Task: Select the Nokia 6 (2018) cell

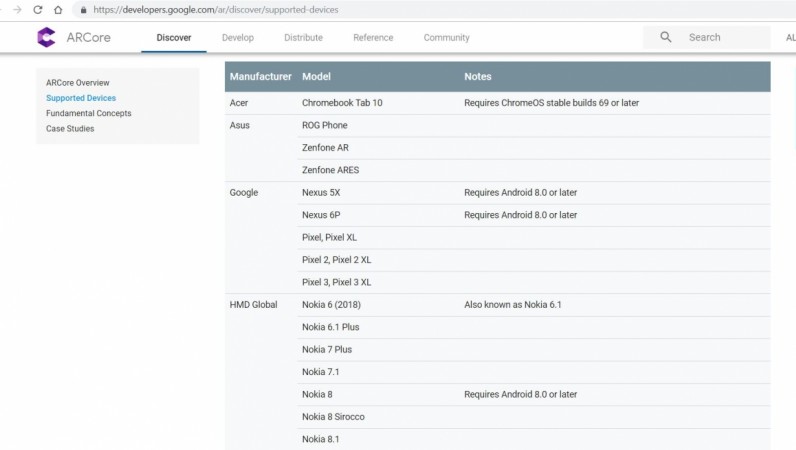Action: point(331,305)
